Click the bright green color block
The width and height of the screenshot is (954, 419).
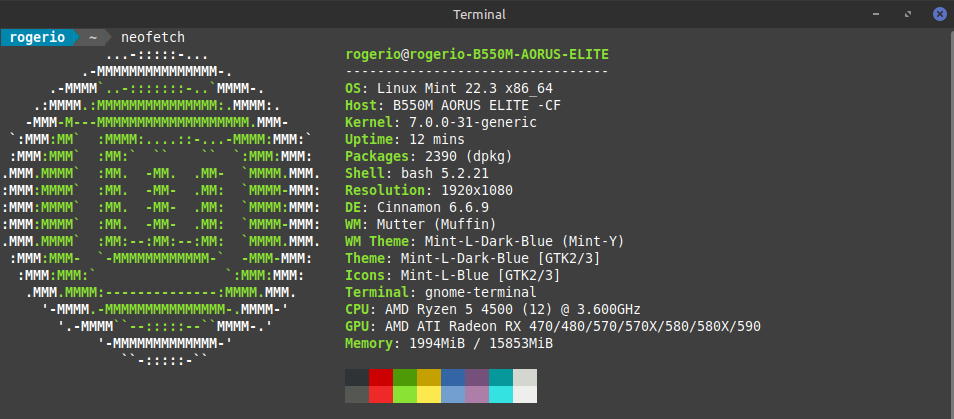point(405,395)
